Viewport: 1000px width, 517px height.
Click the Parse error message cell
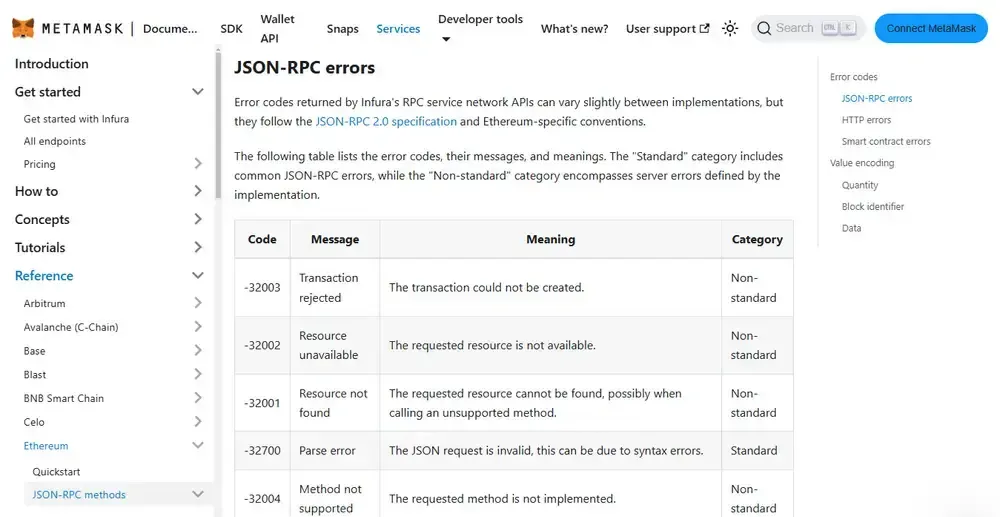coord(335,451)
